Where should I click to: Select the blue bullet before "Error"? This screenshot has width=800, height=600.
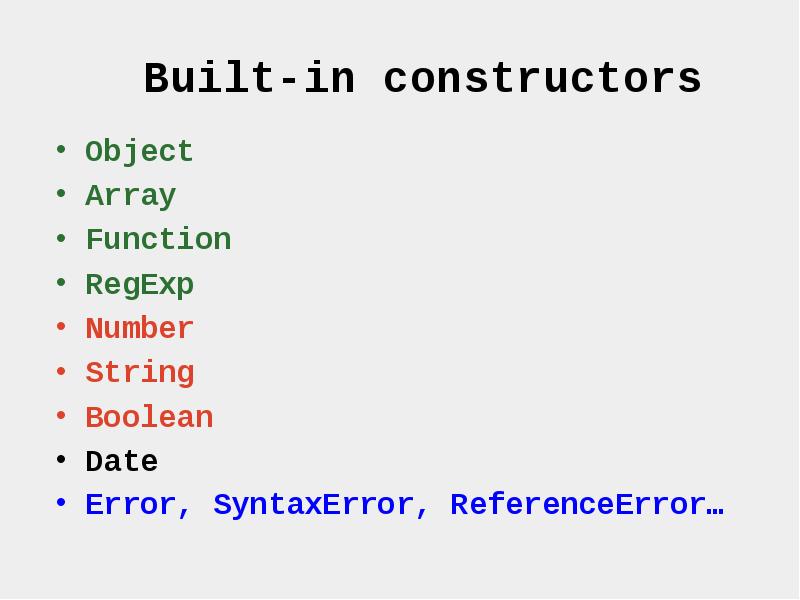pos(62,504)
